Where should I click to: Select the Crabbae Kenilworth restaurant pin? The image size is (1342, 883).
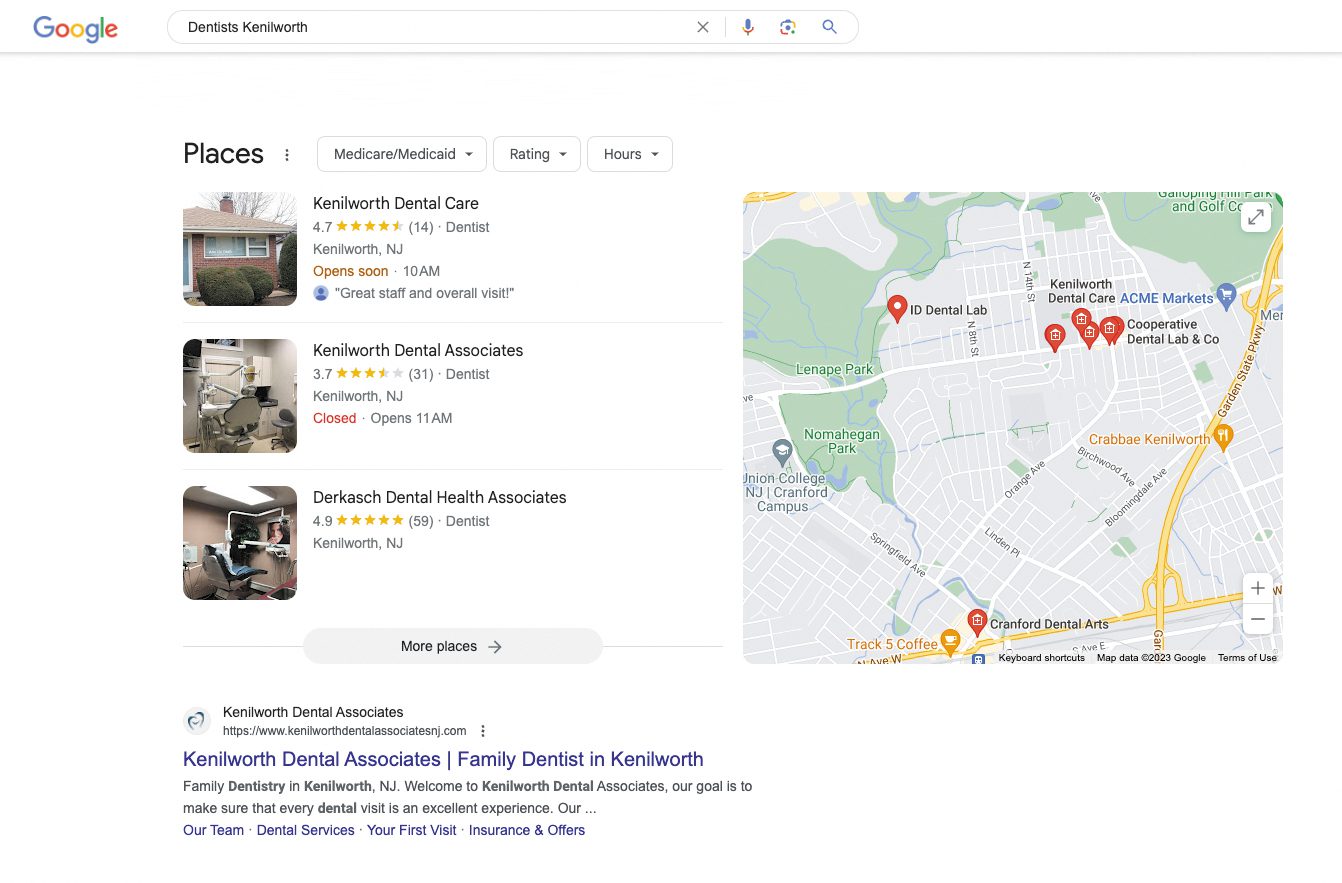point(1224,437)
